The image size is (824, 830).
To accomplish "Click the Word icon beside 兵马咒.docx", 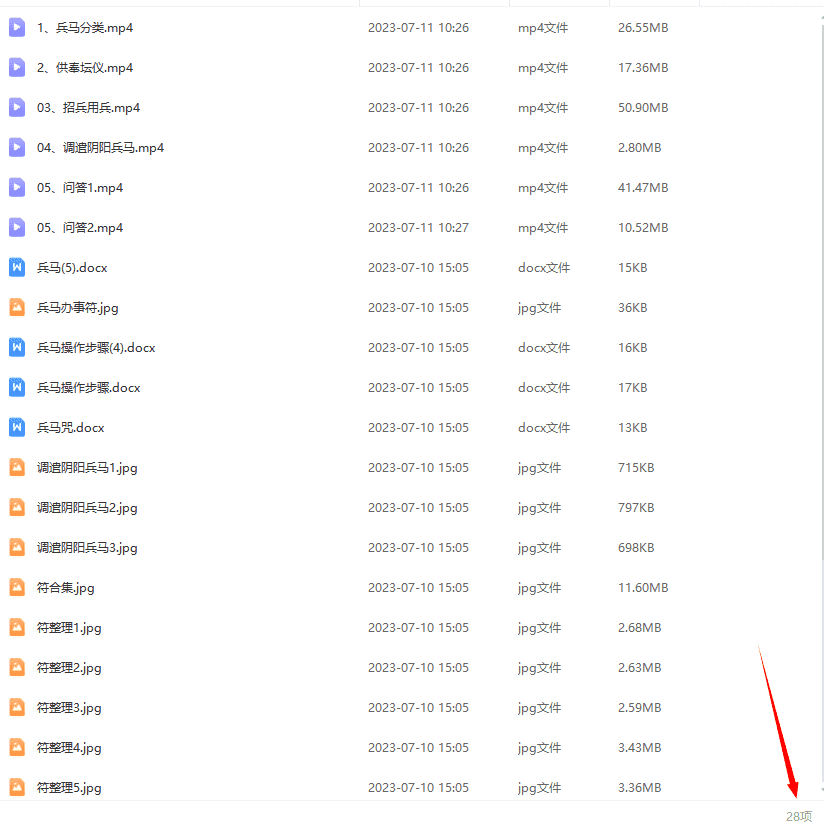I will pos(17,428).
